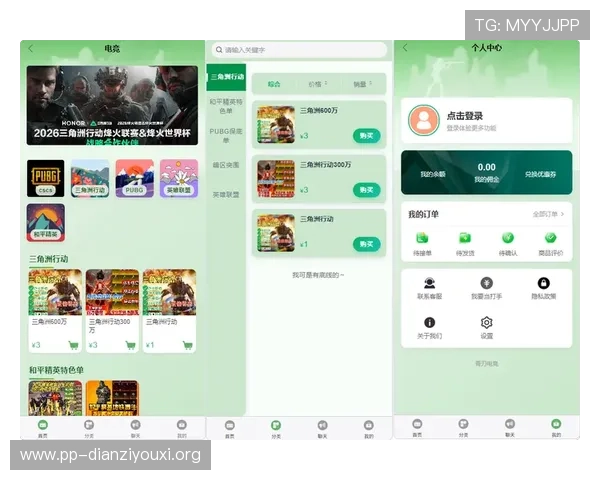
Task: Tap back arrow on the 个人中心 screen
Action: click(405, 47)
